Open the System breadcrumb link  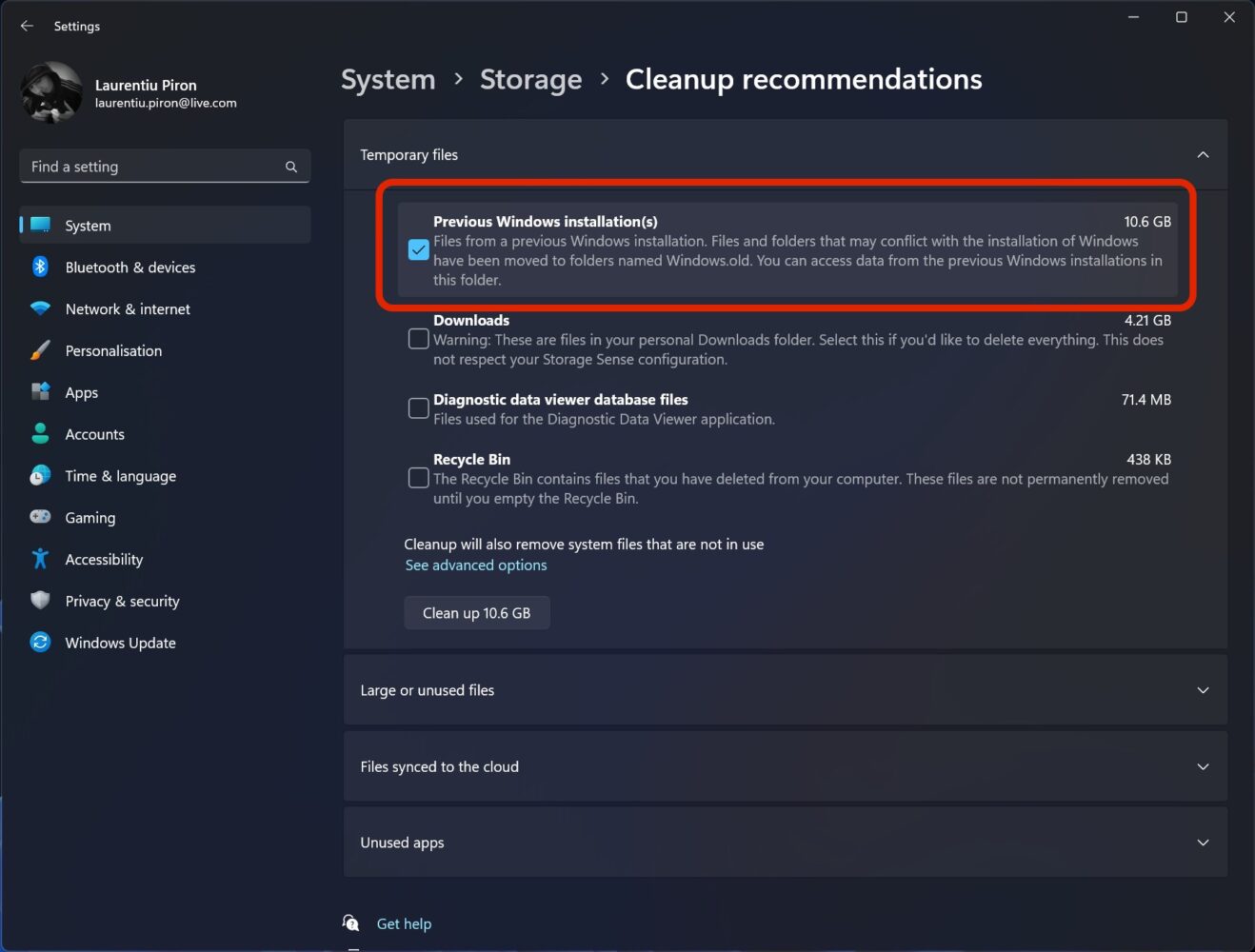click(x=388, y=80)
